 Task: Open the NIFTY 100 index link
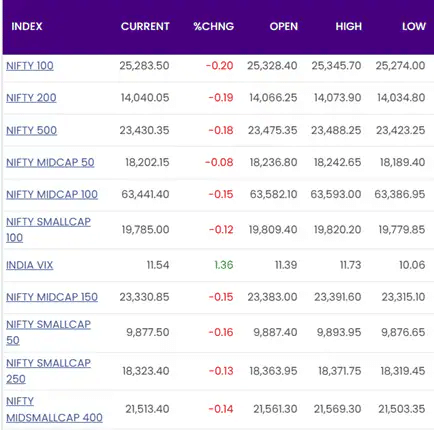coord(30,66)
